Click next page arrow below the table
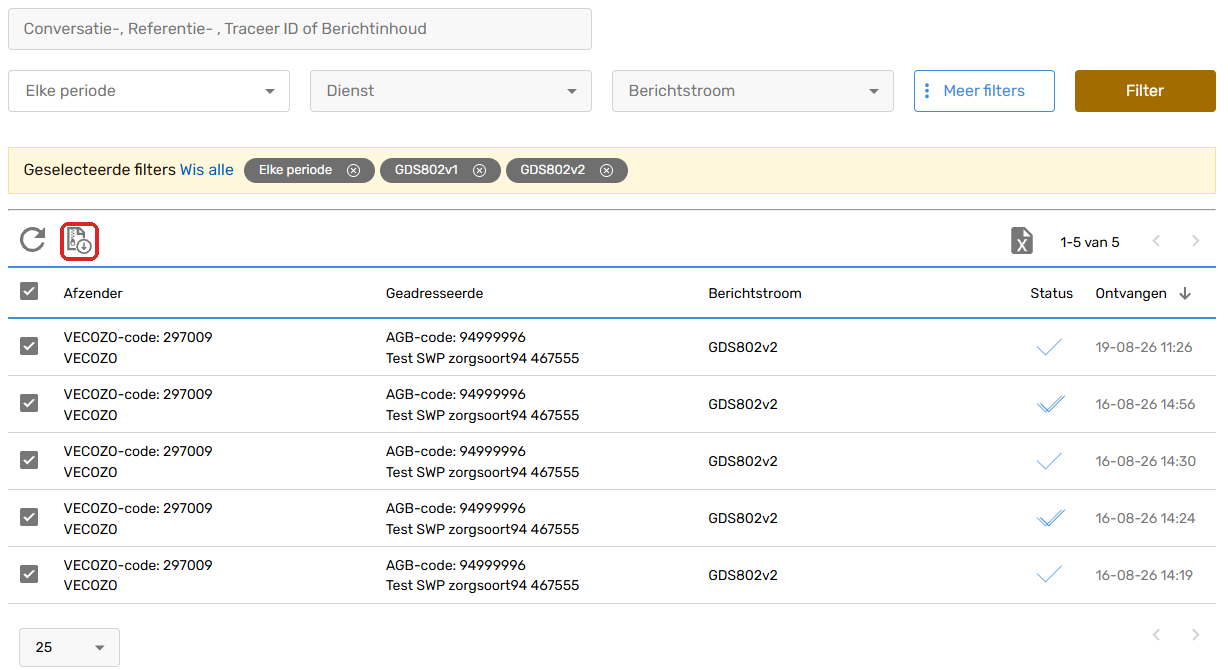Viewport: 1228px width, 670px height. pyautogui.click(x=1195, y=635)
